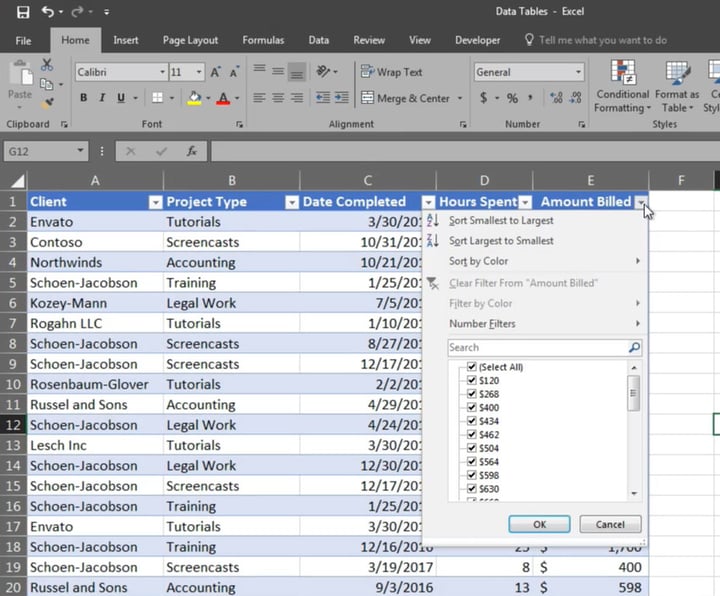The height and width of the screenshot is (596, 720).
Task: Toggle the (Select All) checkbox
Action: tap(472, 366)
